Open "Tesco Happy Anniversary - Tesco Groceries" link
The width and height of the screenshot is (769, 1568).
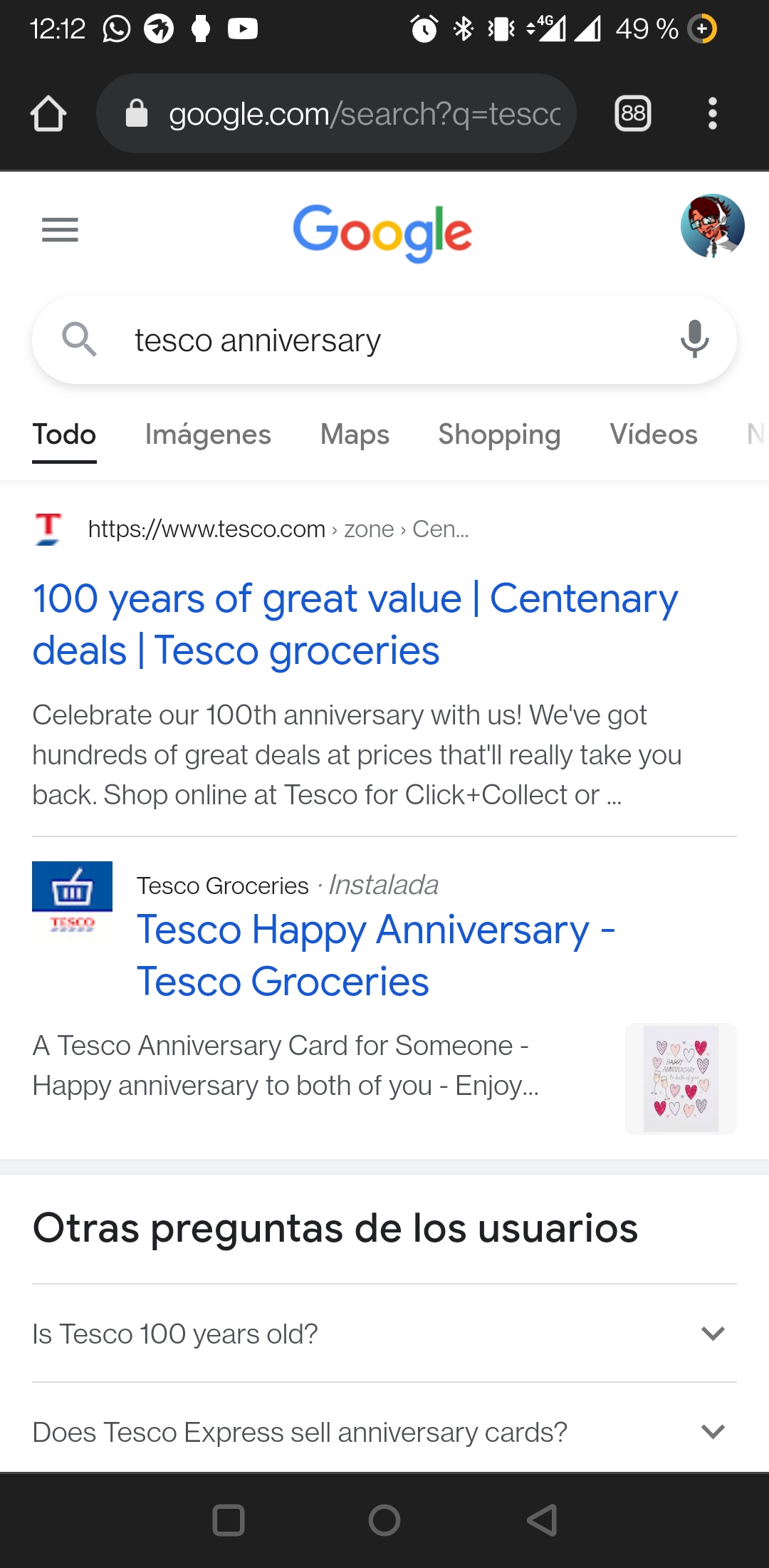(x=376, y=955)
